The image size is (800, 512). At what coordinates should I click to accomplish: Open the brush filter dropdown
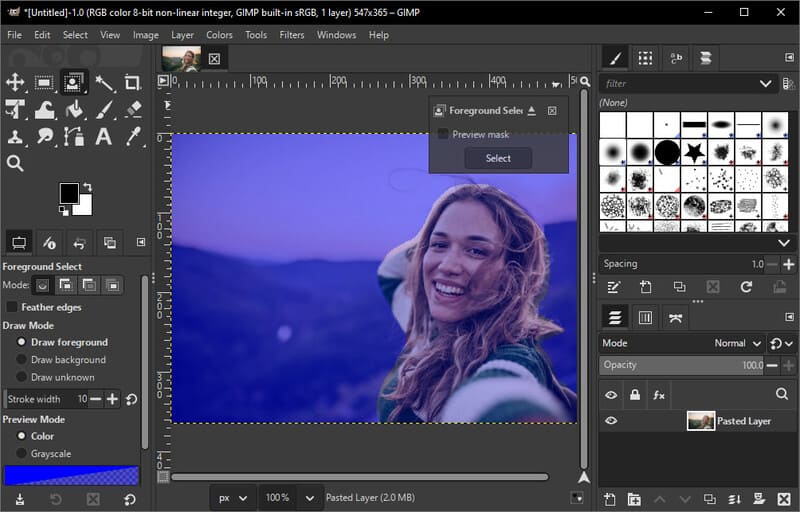[765, 84]
